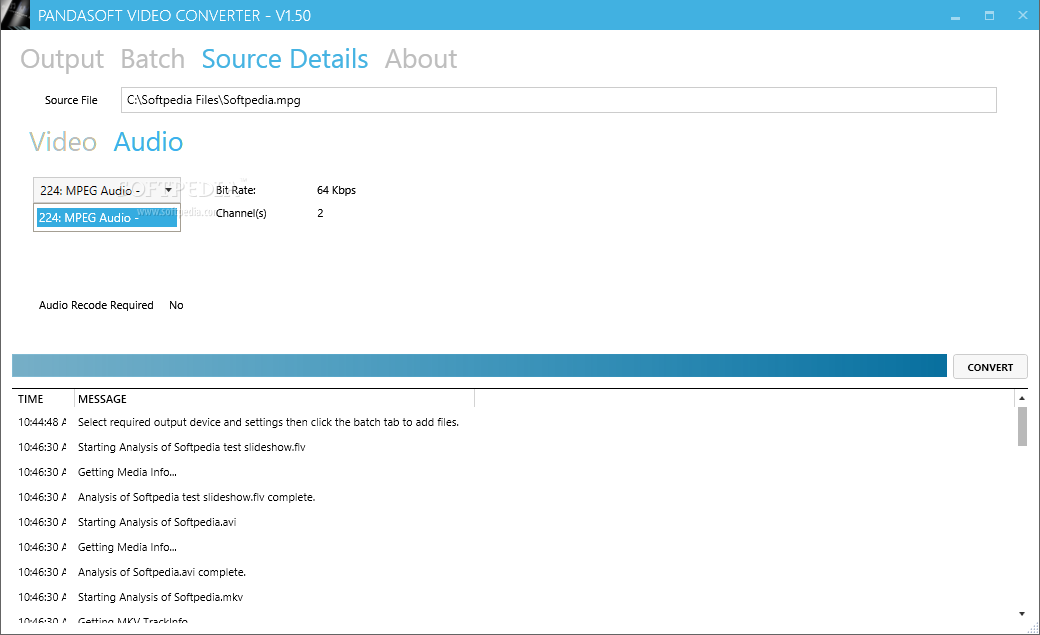Click the conversion progress bar
The image size is (1040, 635).
coord(479,366)
